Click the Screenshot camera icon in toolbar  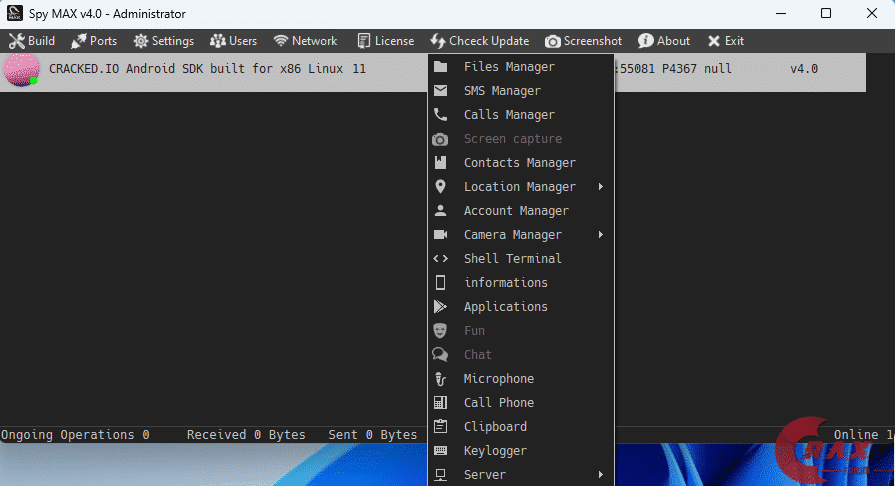(x=553, y=41)
